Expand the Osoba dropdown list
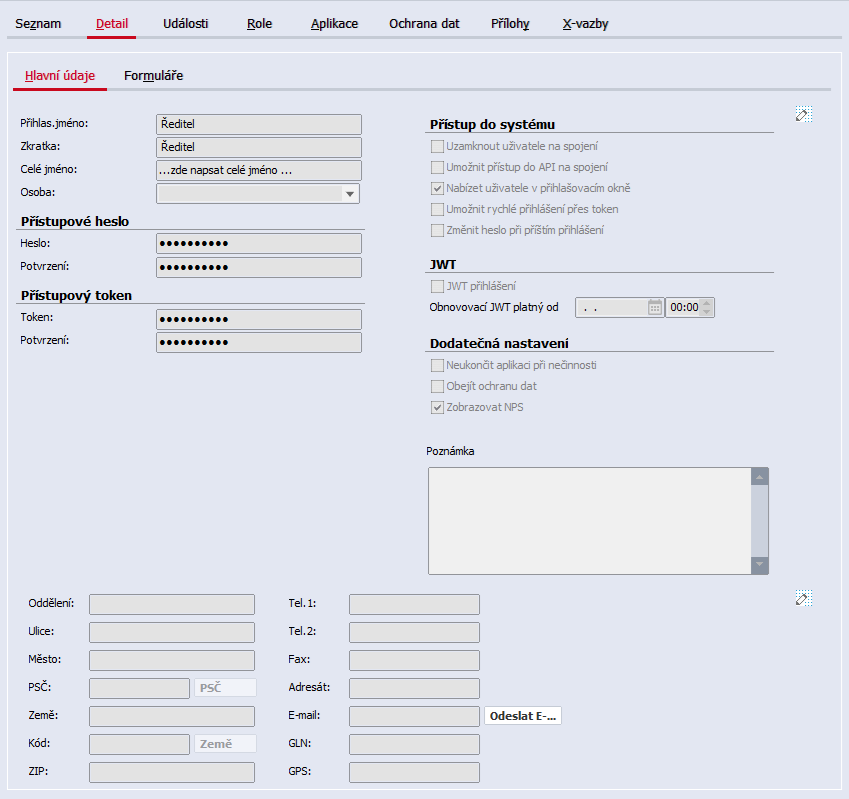This screenshot has height=799, width=849. tap(350, 194)
